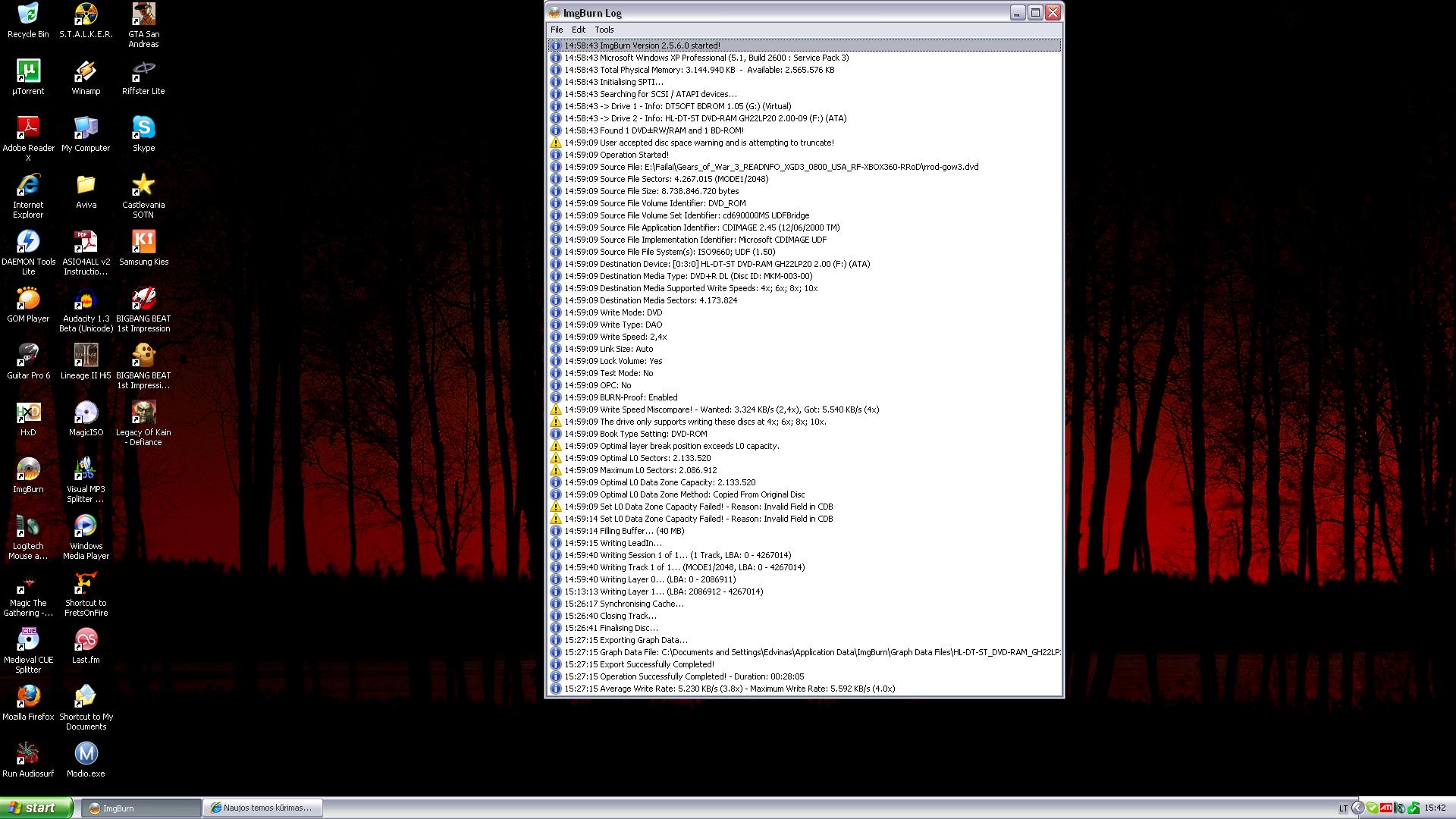The height and width of the screenshot is (819, 1456).
Task: Open Visual MP3 Splitter shortcut
Action: point(86,480)
